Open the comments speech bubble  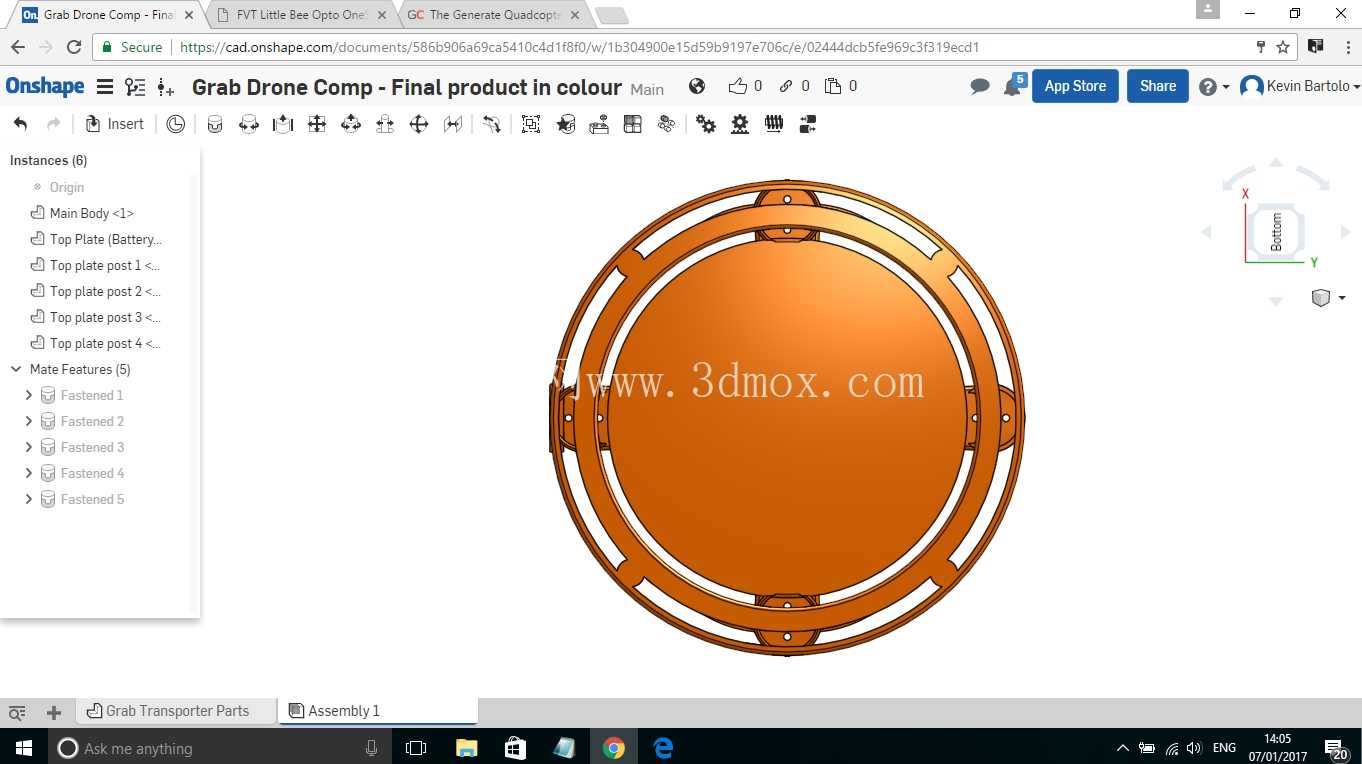point(980,87)
